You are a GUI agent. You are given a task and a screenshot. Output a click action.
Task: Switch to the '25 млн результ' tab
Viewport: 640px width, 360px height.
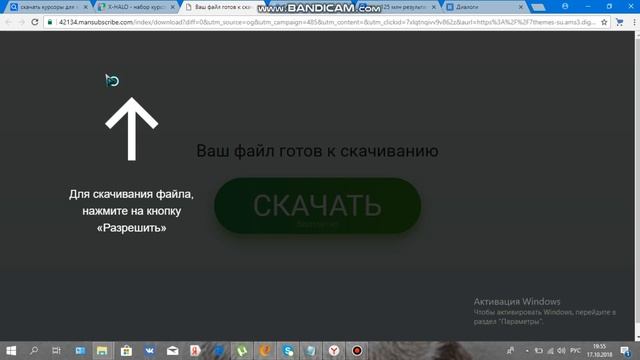pyautogui.click(x=398, y=7)
